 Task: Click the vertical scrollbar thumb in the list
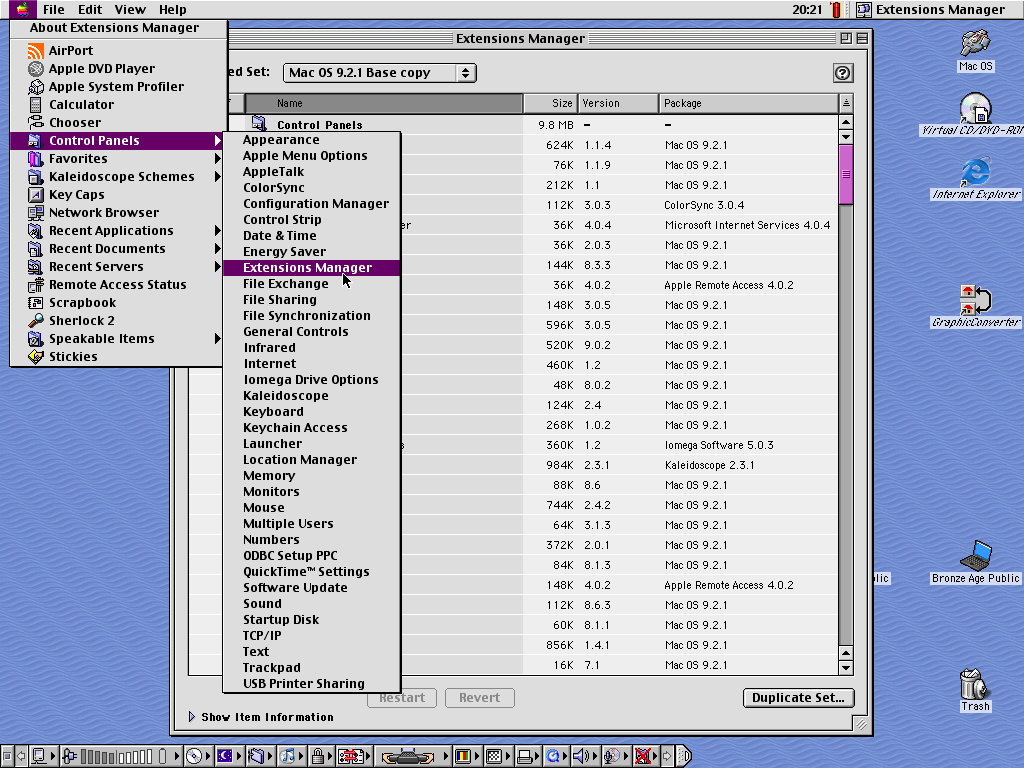(846, 174)
